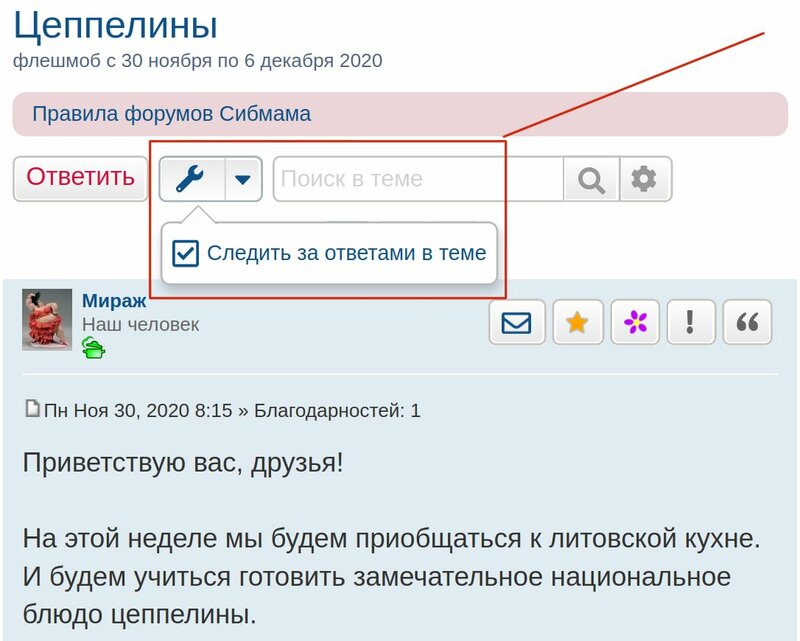
Task: Click subtitle 'флешмоб с 30 ноября по 6 декабря 2020'
Action: (x=197, y=61)
